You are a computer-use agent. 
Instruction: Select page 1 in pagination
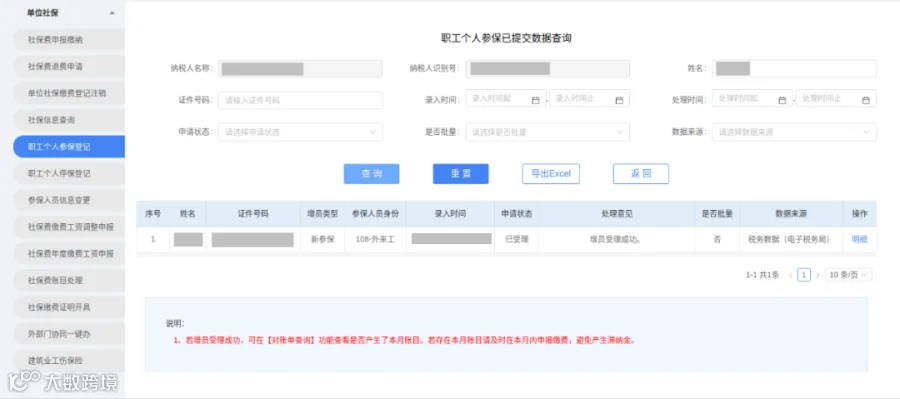point(804,275)
